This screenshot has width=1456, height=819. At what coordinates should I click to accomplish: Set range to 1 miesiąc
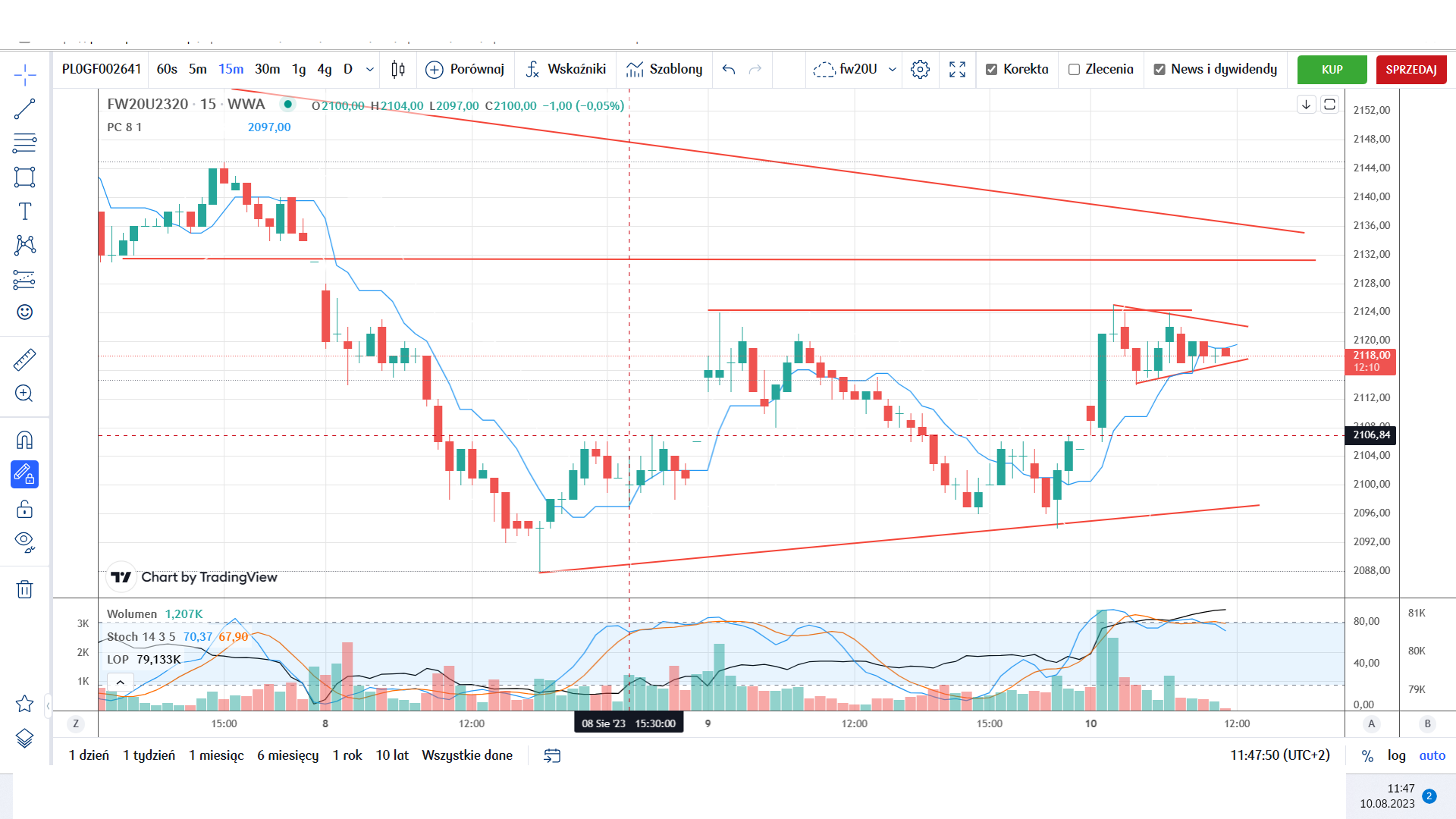pos(216,755)
